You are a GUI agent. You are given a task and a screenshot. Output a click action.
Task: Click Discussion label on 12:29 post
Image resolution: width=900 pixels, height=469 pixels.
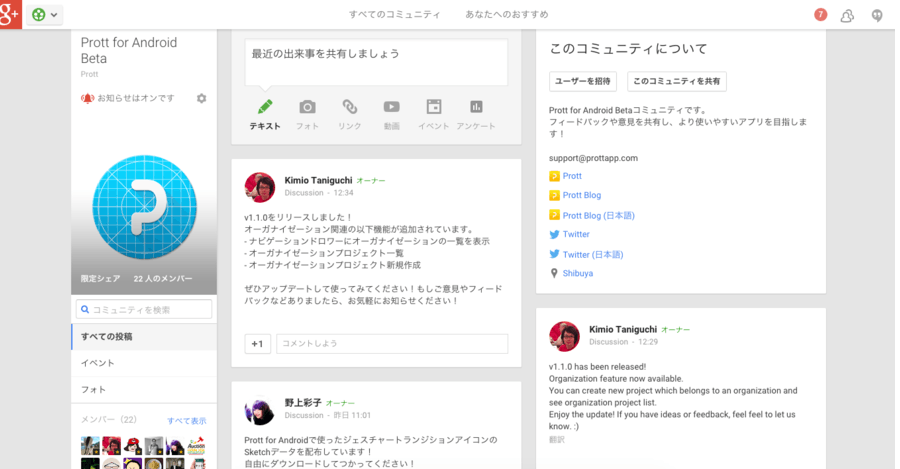608,342
